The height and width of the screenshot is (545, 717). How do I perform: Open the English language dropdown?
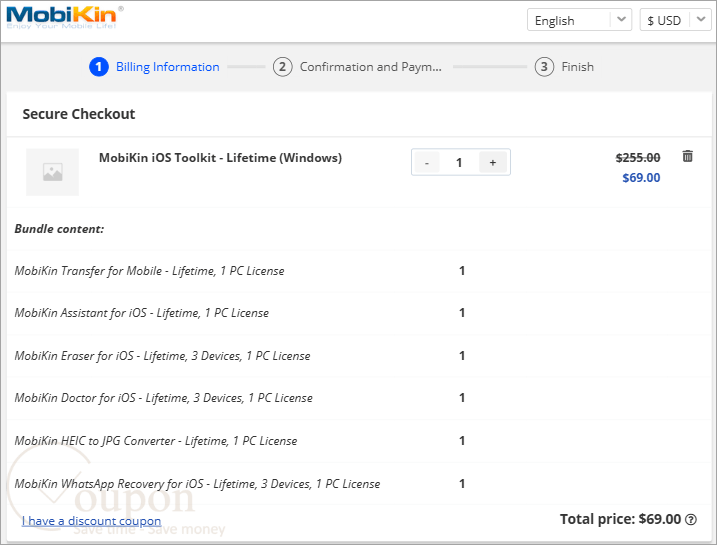click(579, 20)
